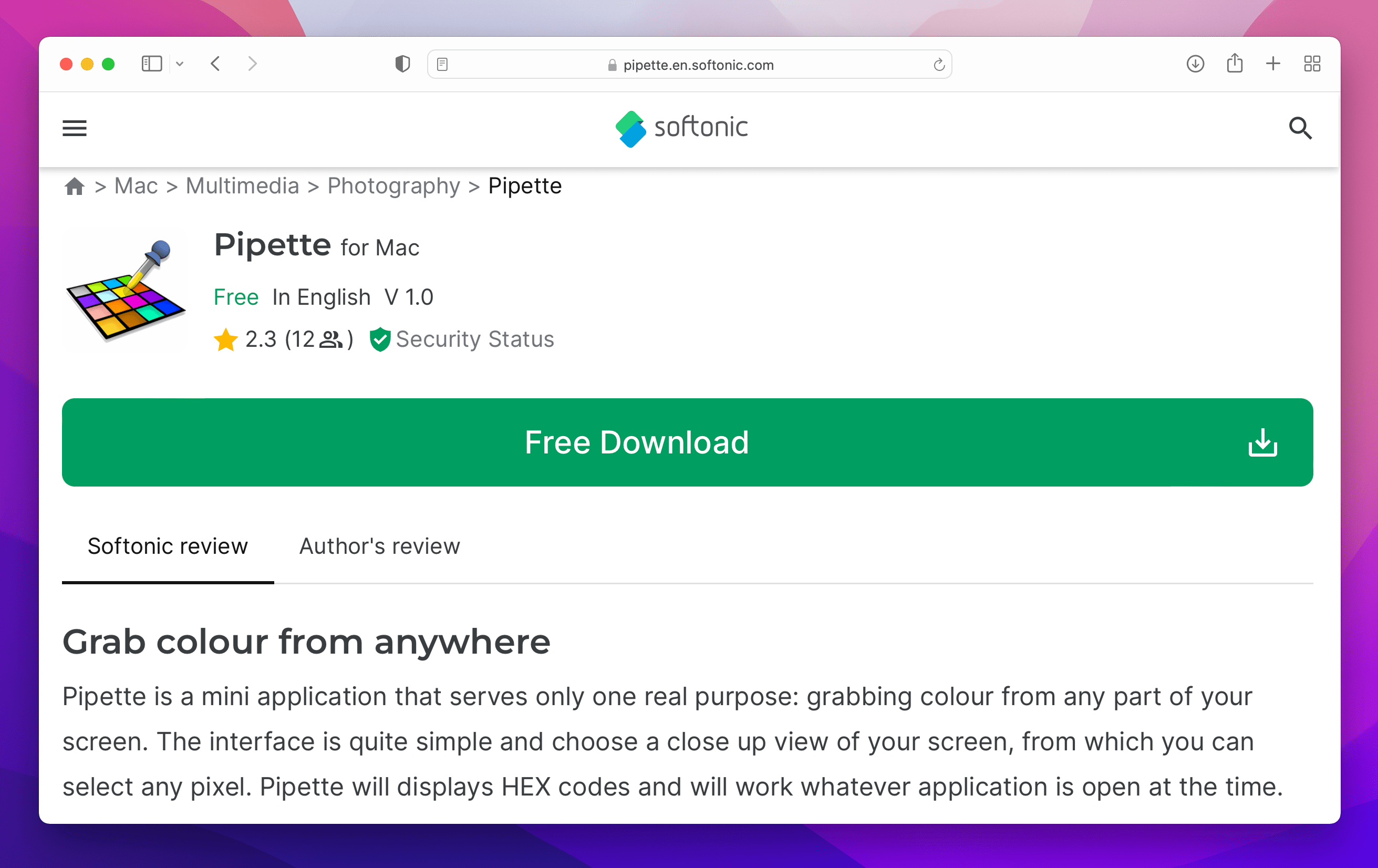Viewport: 1378px width, 868px height.
Task: Click the yellow star rating icon
Action: tap(225, 339)
